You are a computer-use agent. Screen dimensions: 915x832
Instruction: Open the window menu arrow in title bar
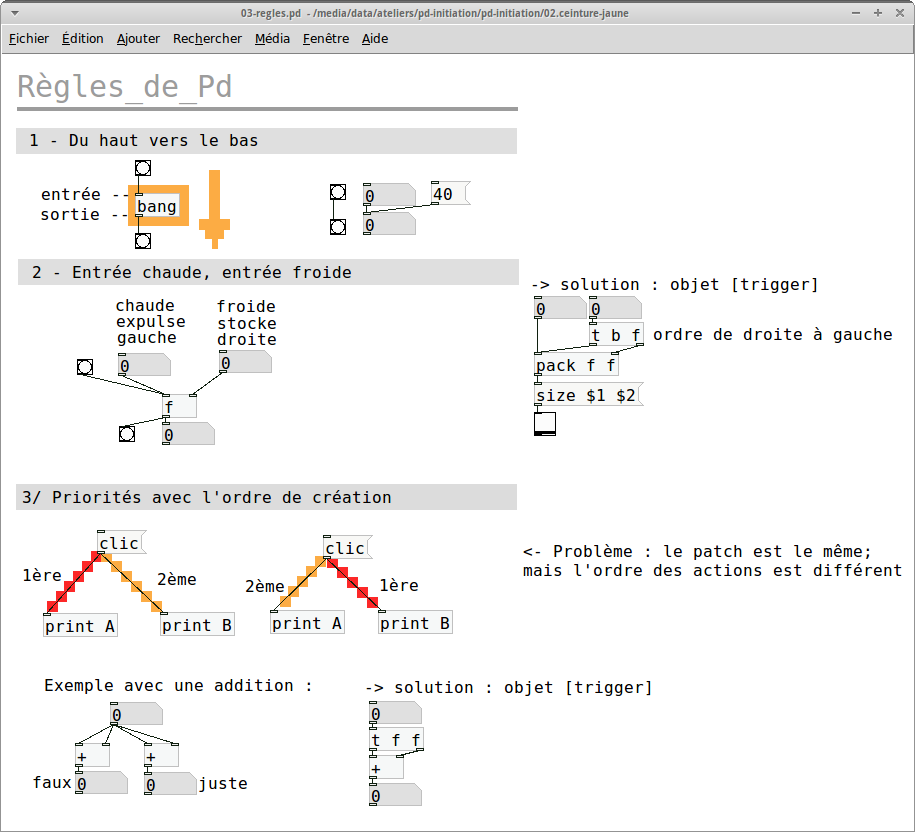click(15, 13)
